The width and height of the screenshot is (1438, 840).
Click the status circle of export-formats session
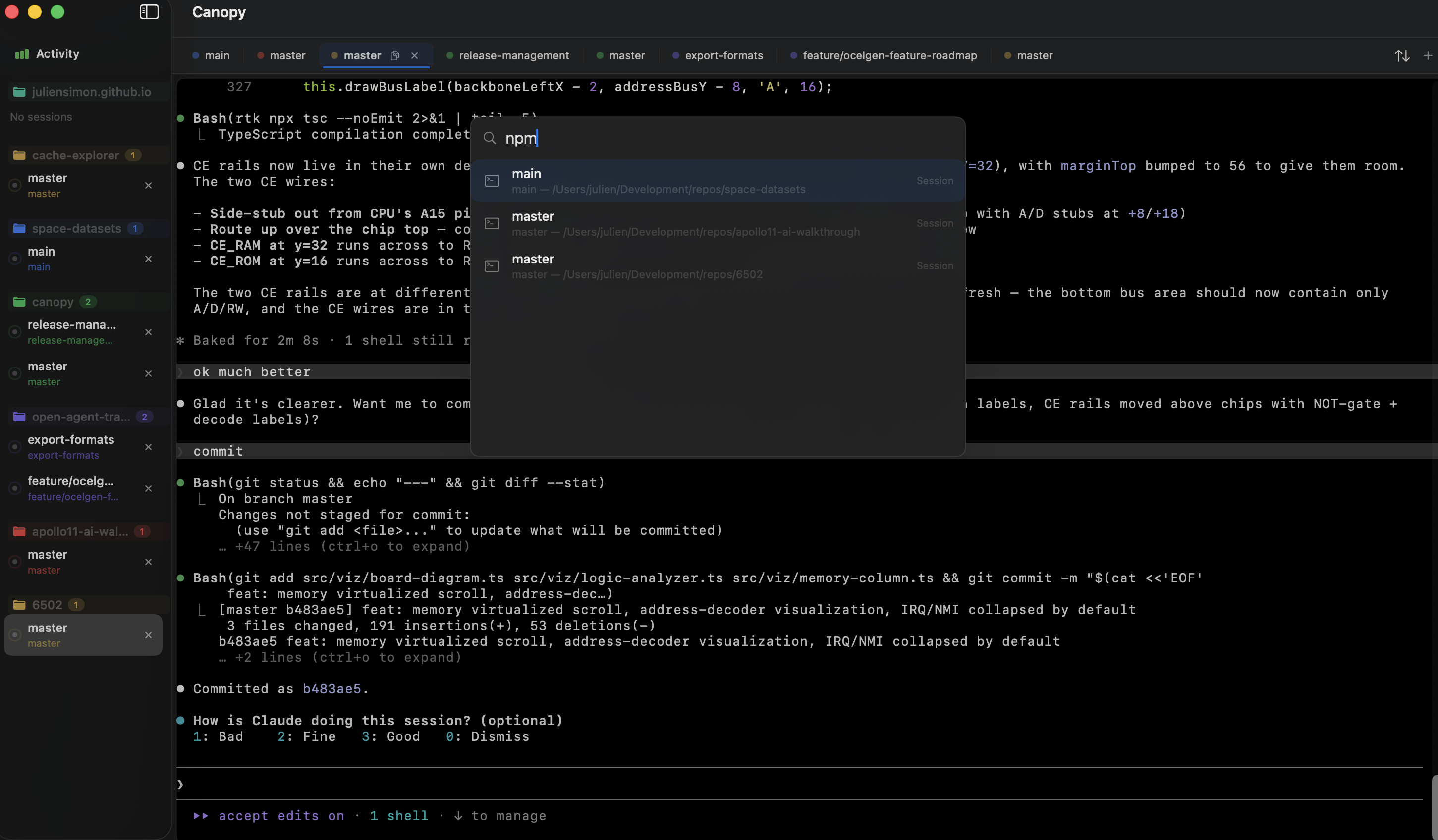point(15,447)
